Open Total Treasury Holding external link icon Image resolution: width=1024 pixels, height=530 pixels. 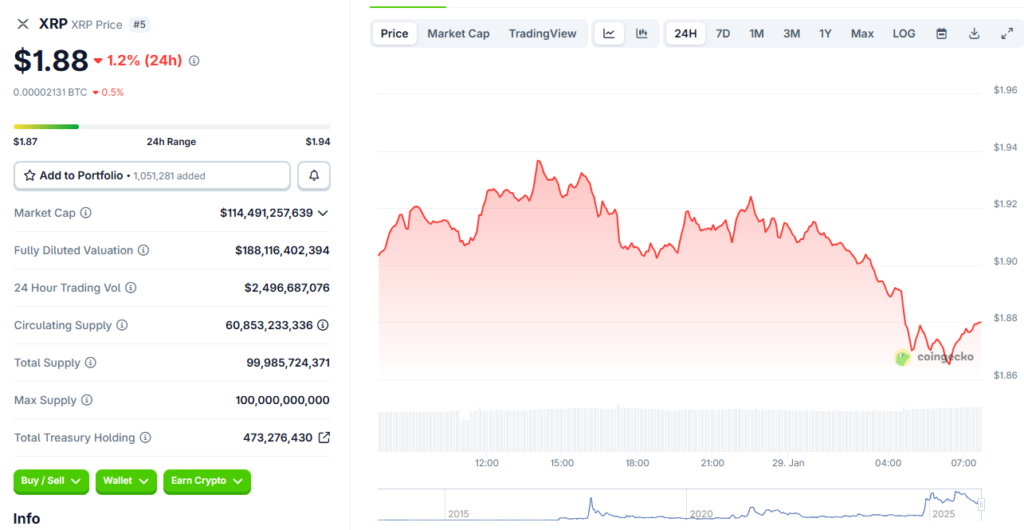pyautogui.click(x=324, y=438)
